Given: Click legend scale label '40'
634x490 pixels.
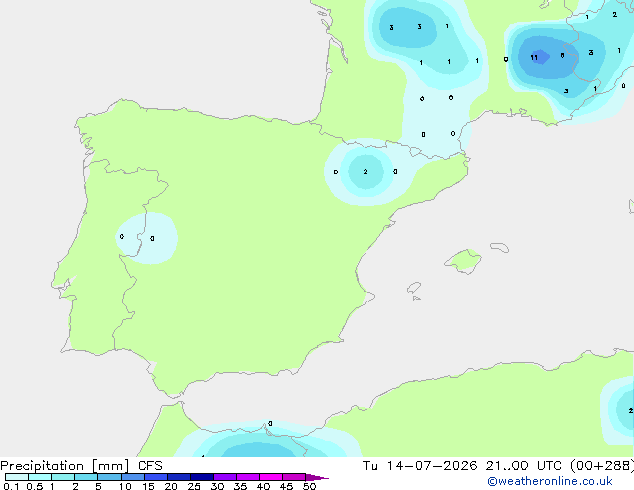Looking at the screenshot, I should [x=263, y=486].
